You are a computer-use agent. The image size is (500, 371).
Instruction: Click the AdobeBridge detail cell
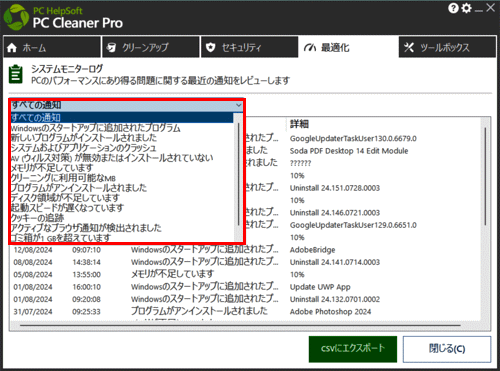click(312, 250)
